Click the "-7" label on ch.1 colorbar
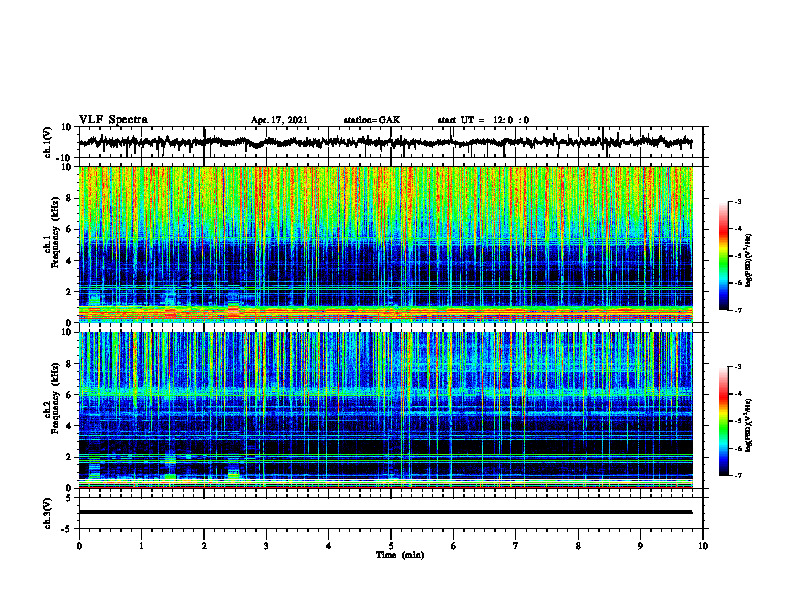Screen dimensions: 792x612 737,310
